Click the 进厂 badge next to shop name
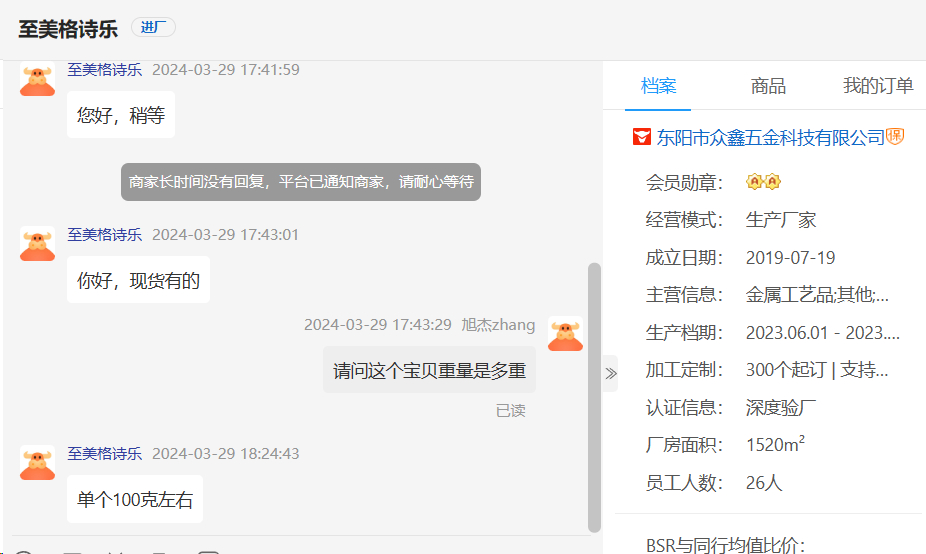This screenshot has height=554, width=926. (153, 27)
